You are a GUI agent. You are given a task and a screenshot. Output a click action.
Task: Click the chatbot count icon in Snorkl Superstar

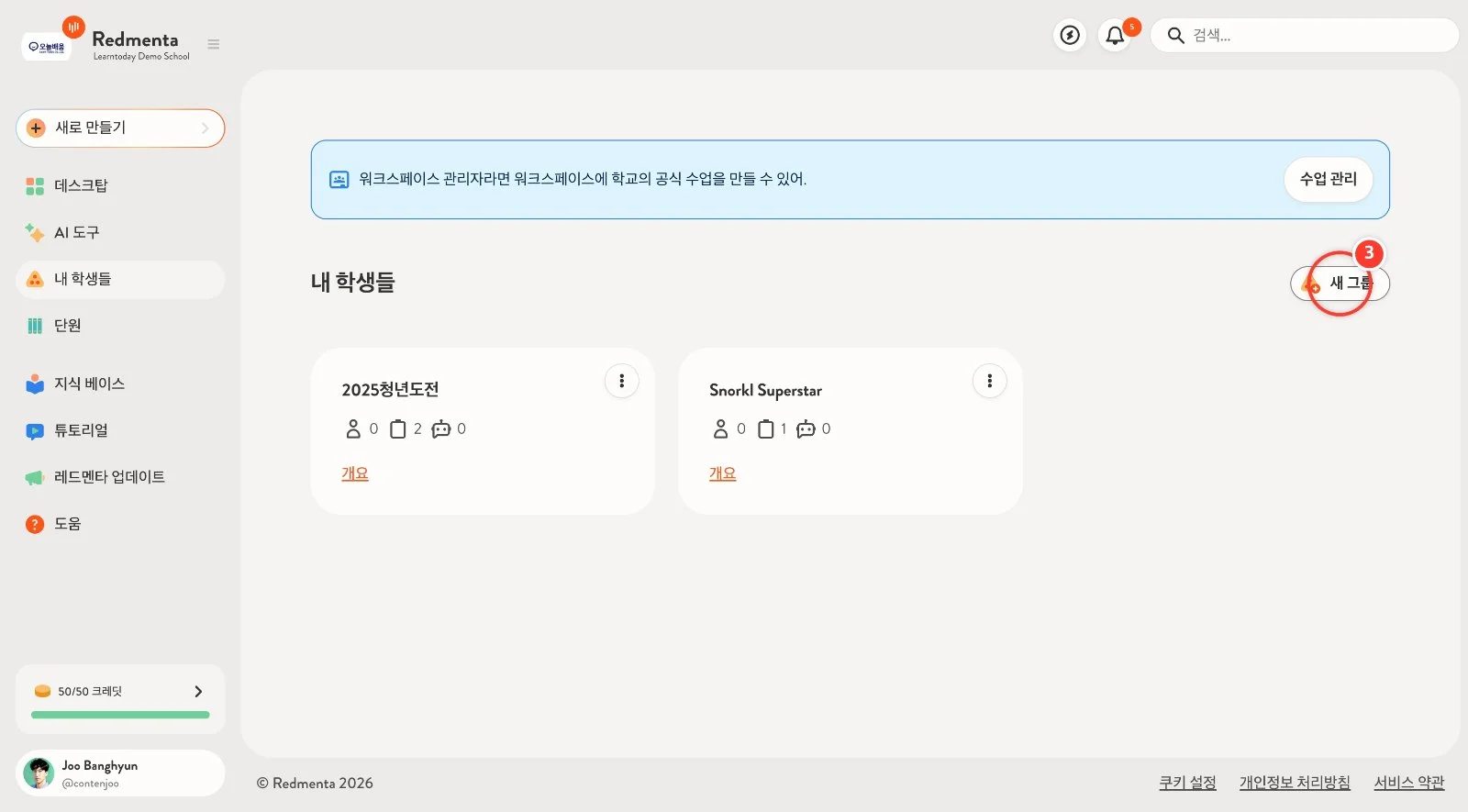tap(806, 428)
